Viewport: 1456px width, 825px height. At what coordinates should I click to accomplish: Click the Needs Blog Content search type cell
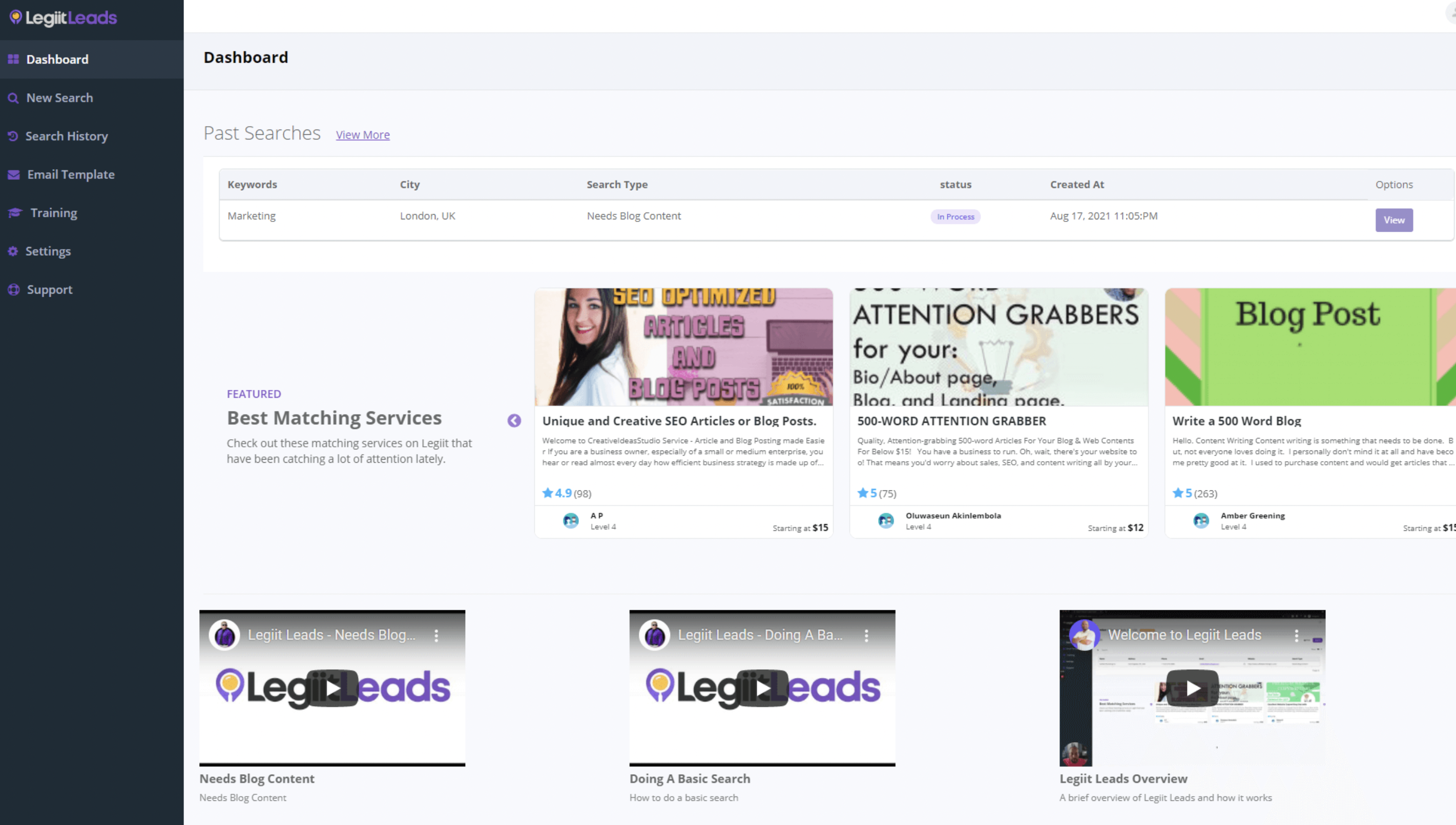click(x=634, y=216)
